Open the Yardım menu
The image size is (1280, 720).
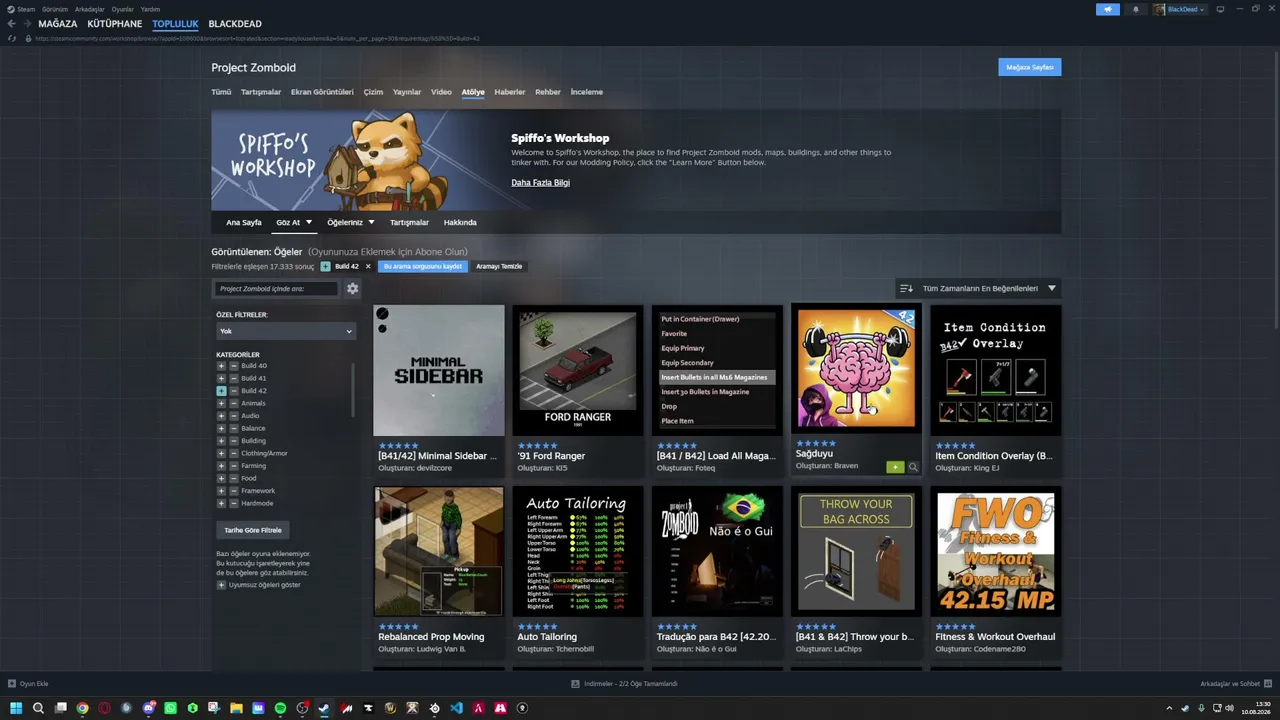(150, 9)
